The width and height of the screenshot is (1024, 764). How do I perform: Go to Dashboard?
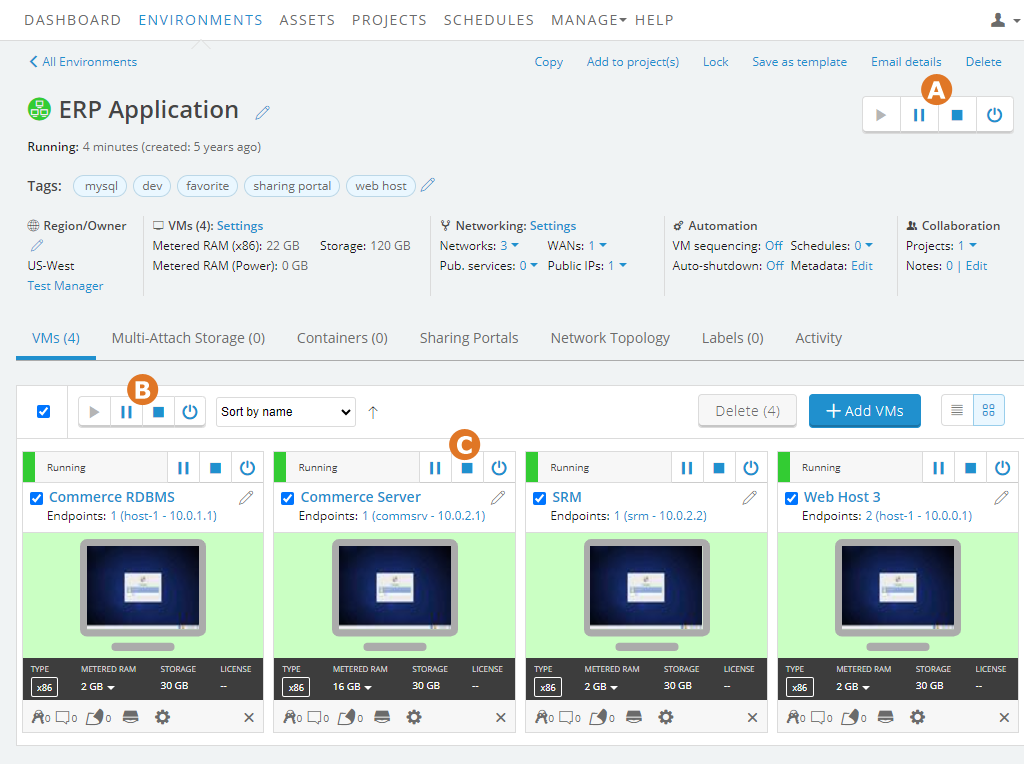click(72, 20)
